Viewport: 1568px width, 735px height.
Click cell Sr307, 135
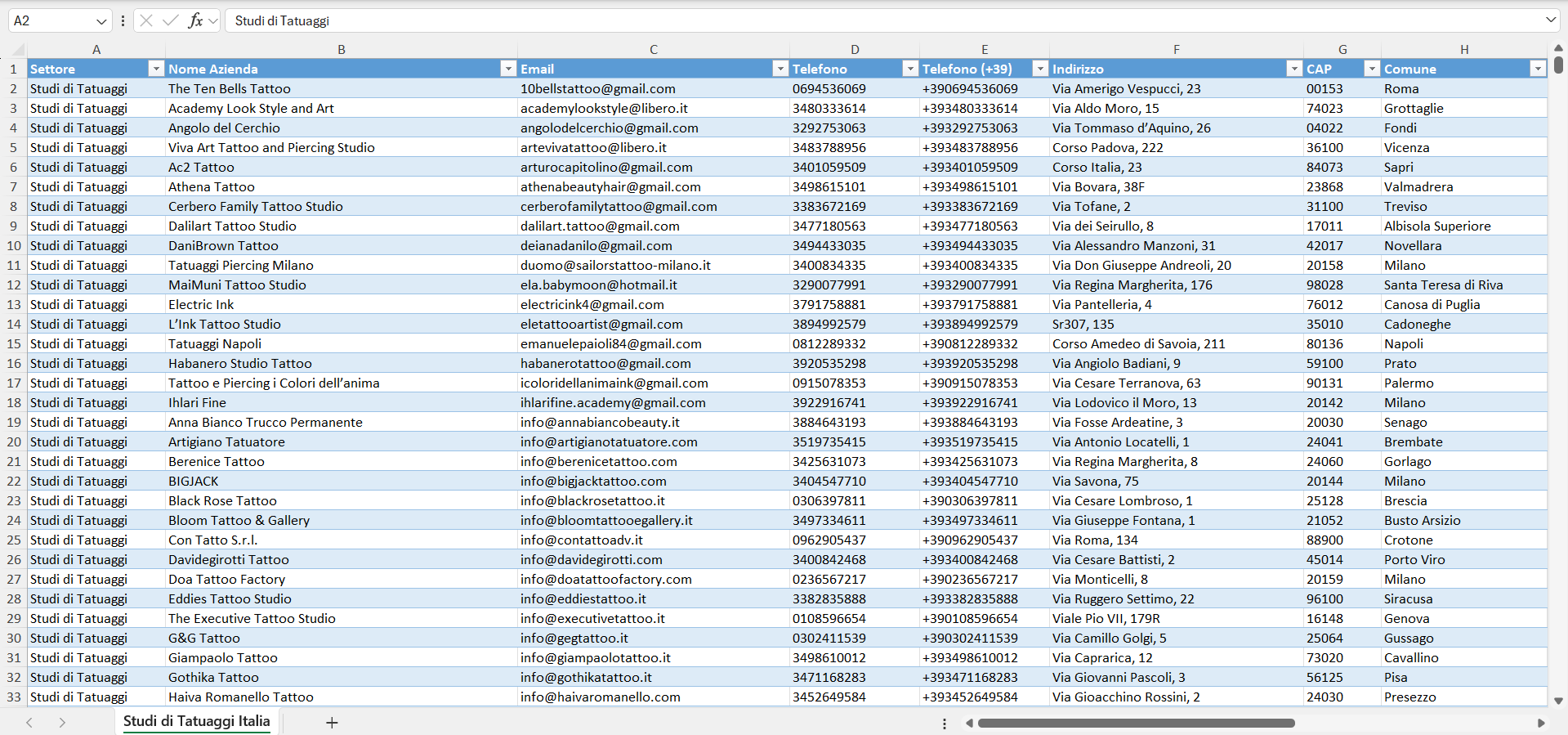tap(1177, 324)
